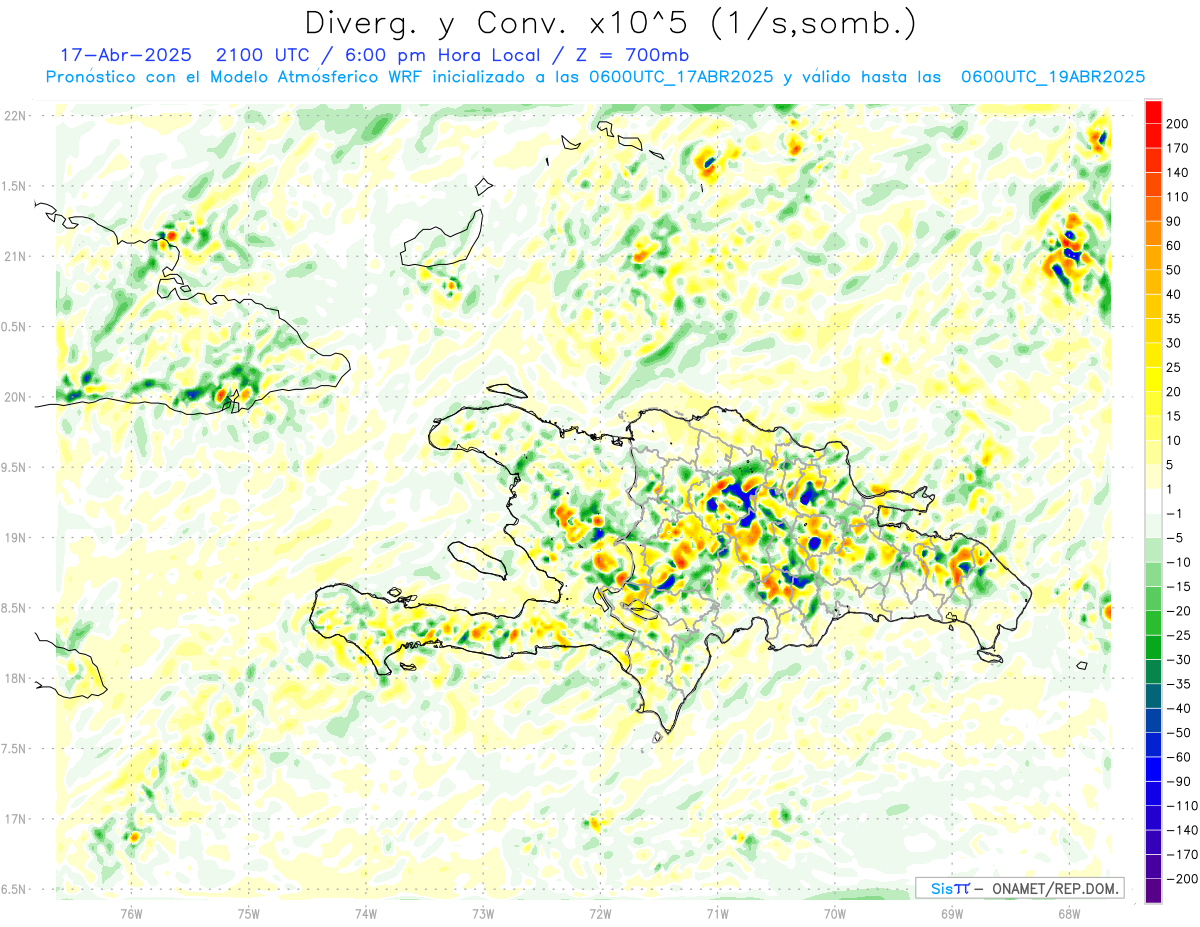1200x927 pixels.
Task: Click the '18N' latitude axis label
Action: pos(16,678)
